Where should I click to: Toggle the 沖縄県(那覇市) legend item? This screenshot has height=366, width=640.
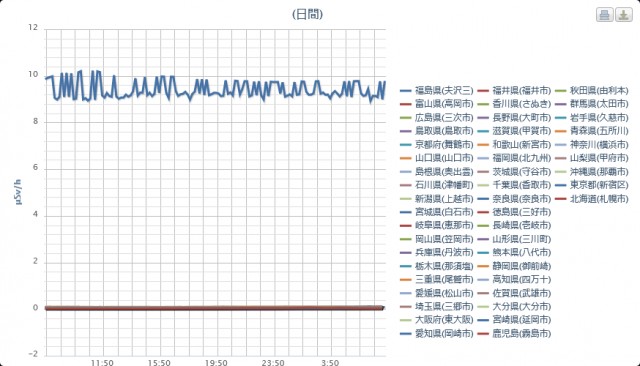point(591,171)
